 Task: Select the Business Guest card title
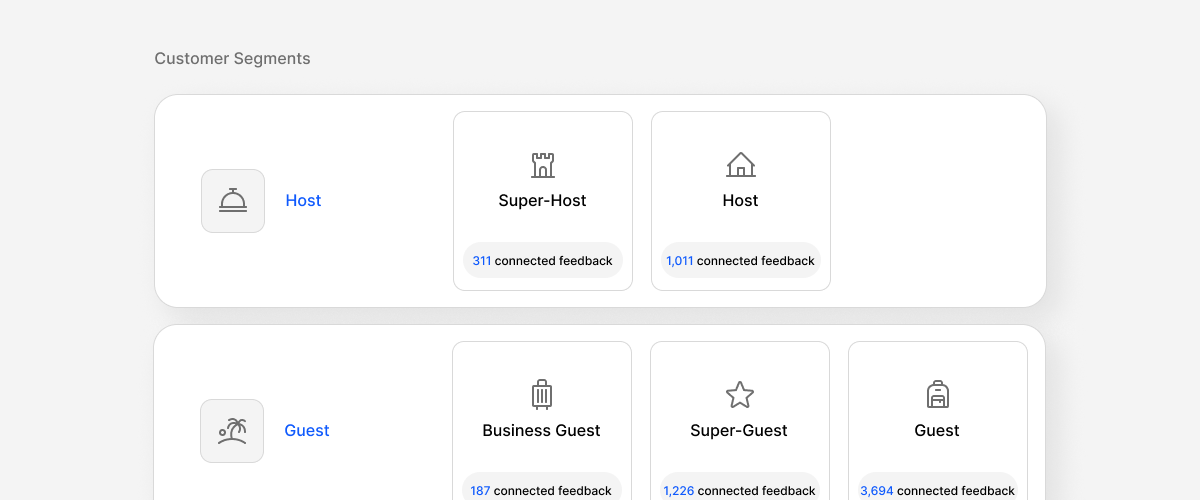pyautogui.click(x=541, y=431)
